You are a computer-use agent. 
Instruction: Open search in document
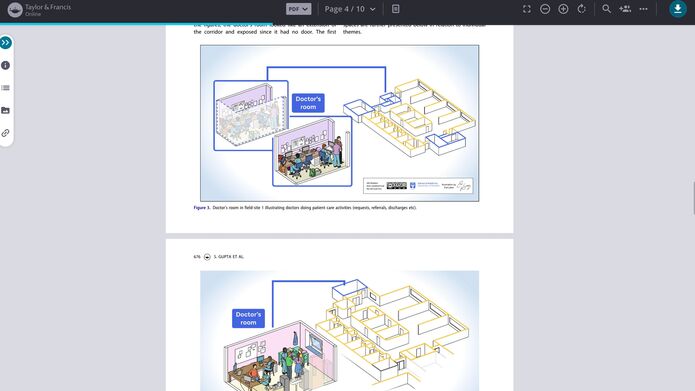[x=606, y=9]
